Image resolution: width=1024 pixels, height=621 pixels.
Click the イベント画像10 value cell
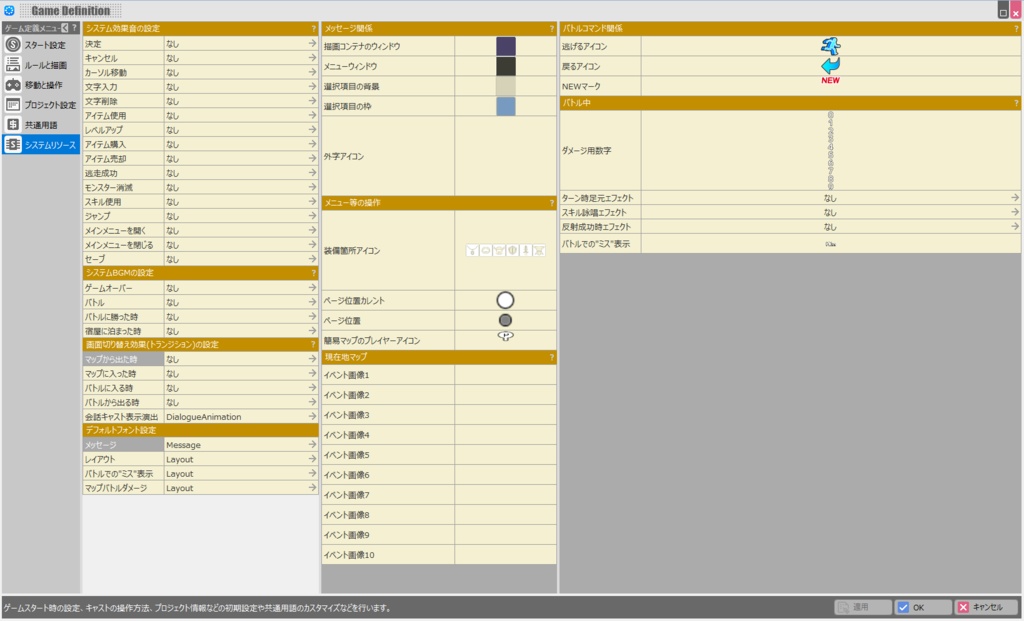point(505,555)
